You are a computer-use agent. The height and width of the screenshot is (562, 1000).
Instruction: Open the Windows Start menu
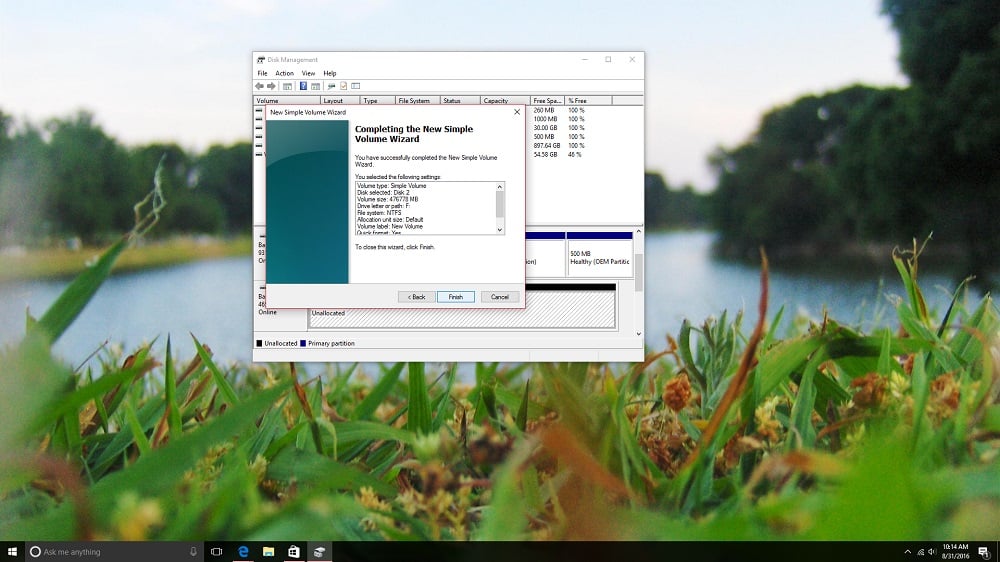(x=12, y=551)
